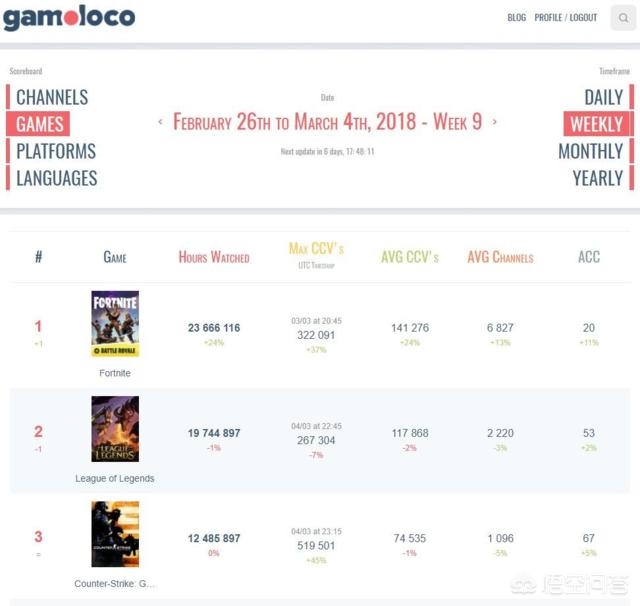Image resolution: width=640 pixels, height=606 pixels.
Task: Go to next week arrow
Action: [495, 122]
